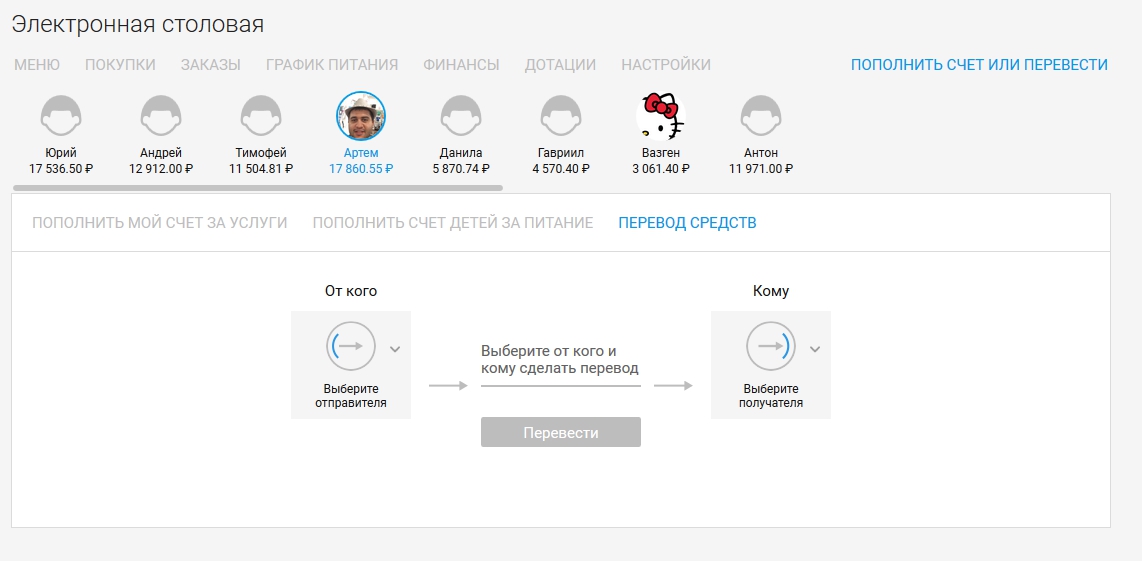Select the ПЕРЕВОД СРЕДСТВ tab
Viewport: 1142px width, 561px height.
coord(688,223)
